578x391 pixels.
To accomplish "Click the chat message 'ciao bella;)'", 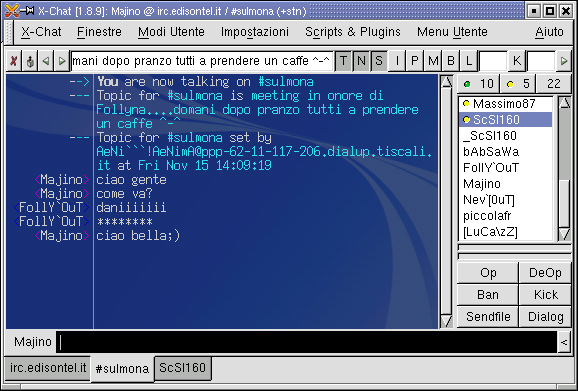I will (x=138, y=236).
